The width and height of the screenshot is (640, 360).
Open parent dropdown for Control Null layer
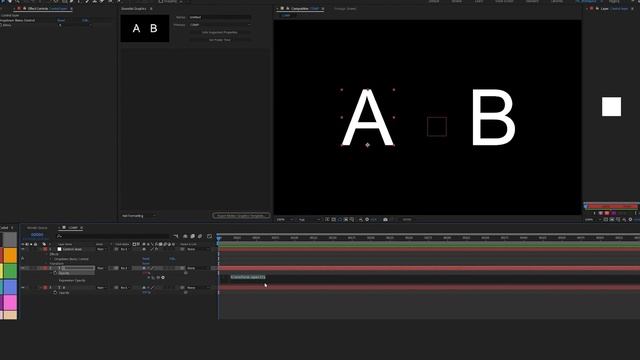click(198, 249)
